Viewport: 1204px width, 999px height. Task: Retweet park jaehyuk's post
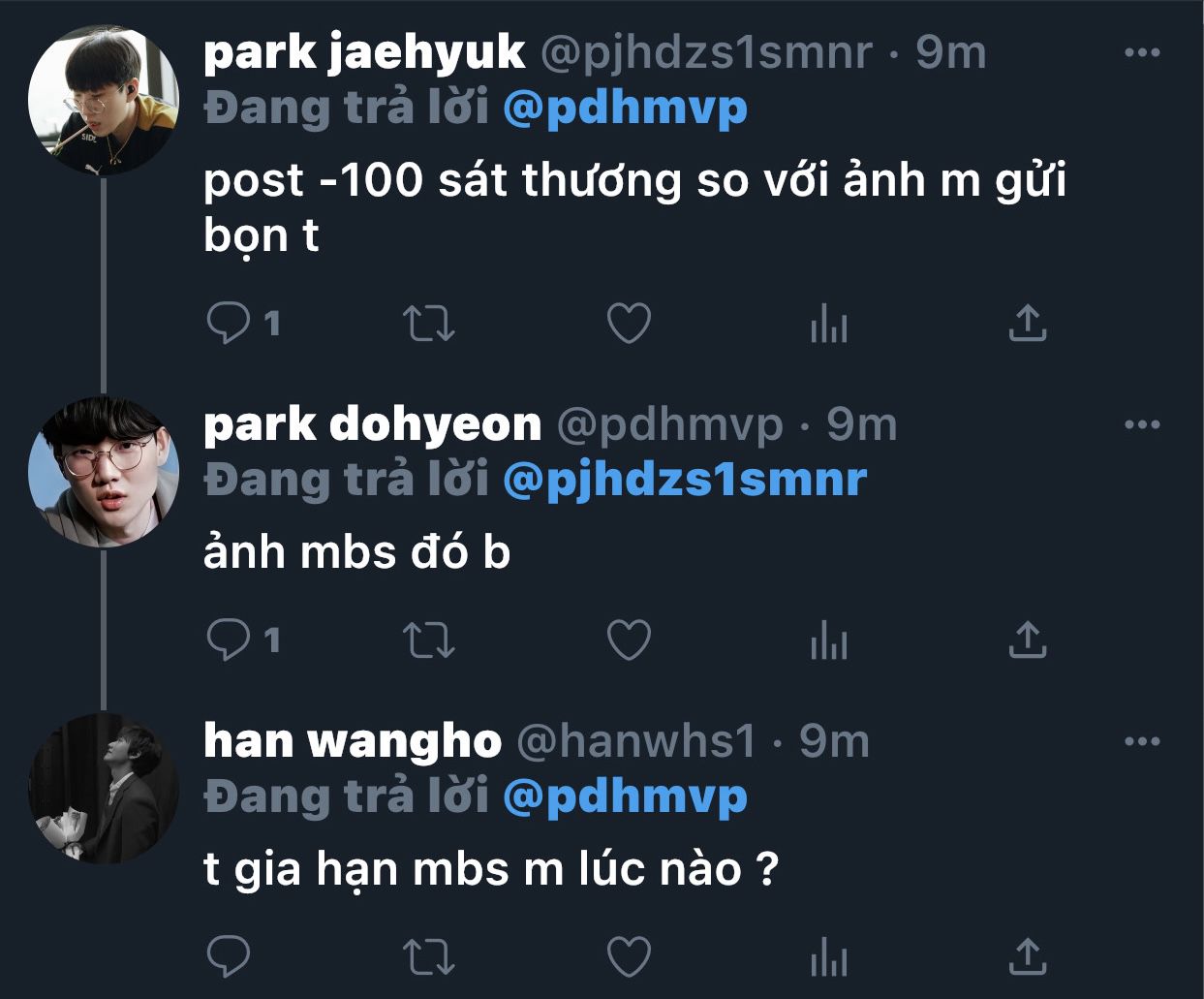(428, 324)
